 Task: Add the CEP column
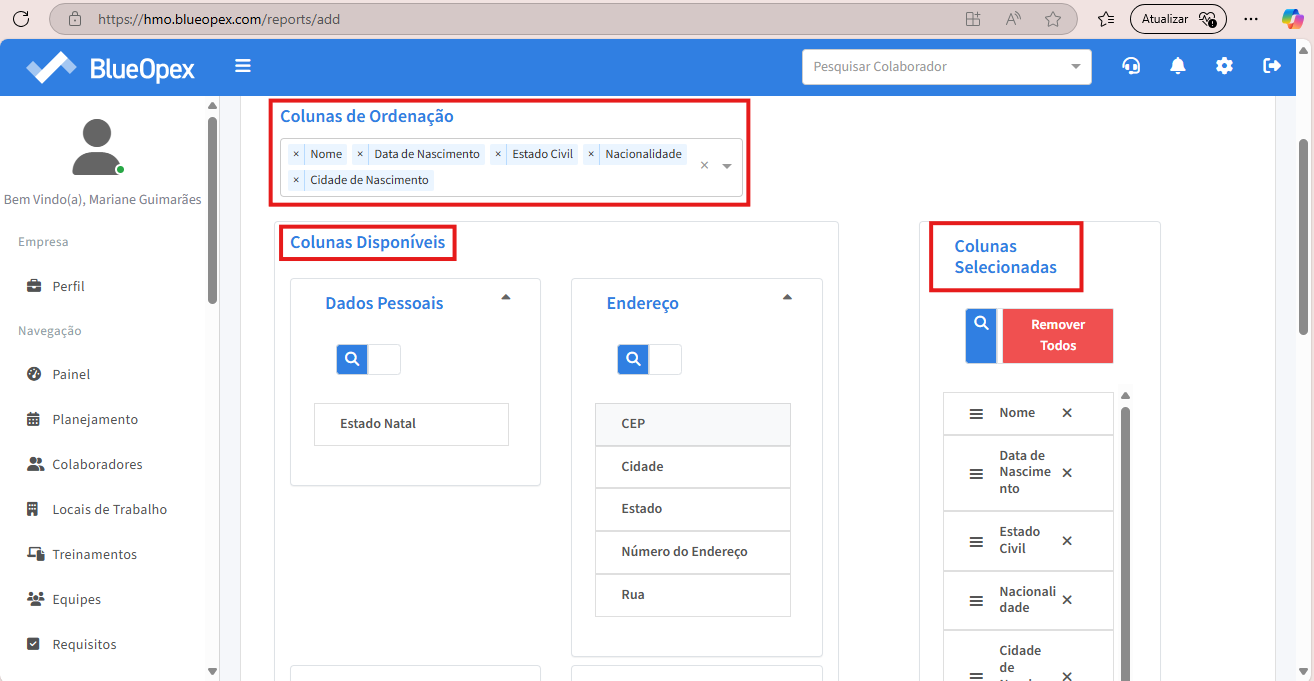pos(693,424)
